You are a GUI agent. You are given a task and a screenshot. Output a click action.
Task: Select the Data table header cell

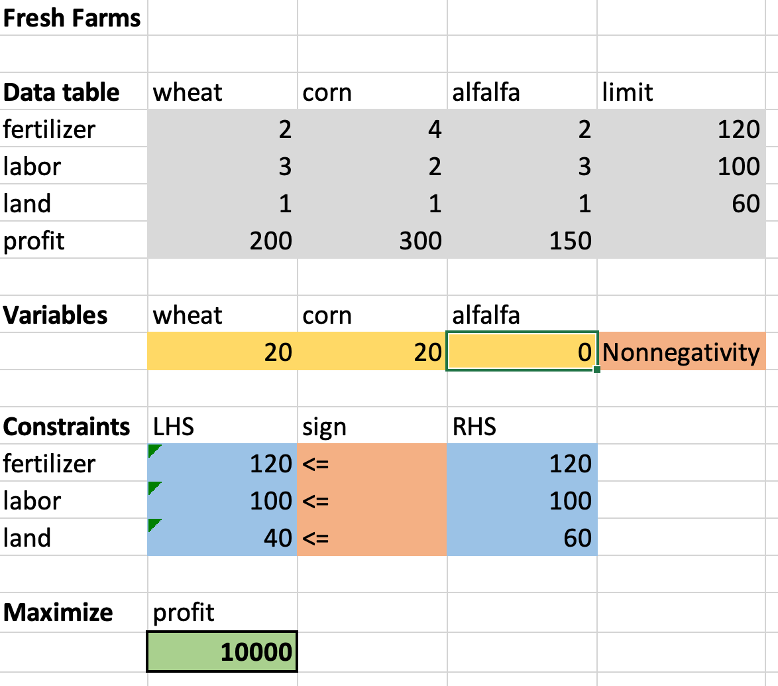(73, 92)
